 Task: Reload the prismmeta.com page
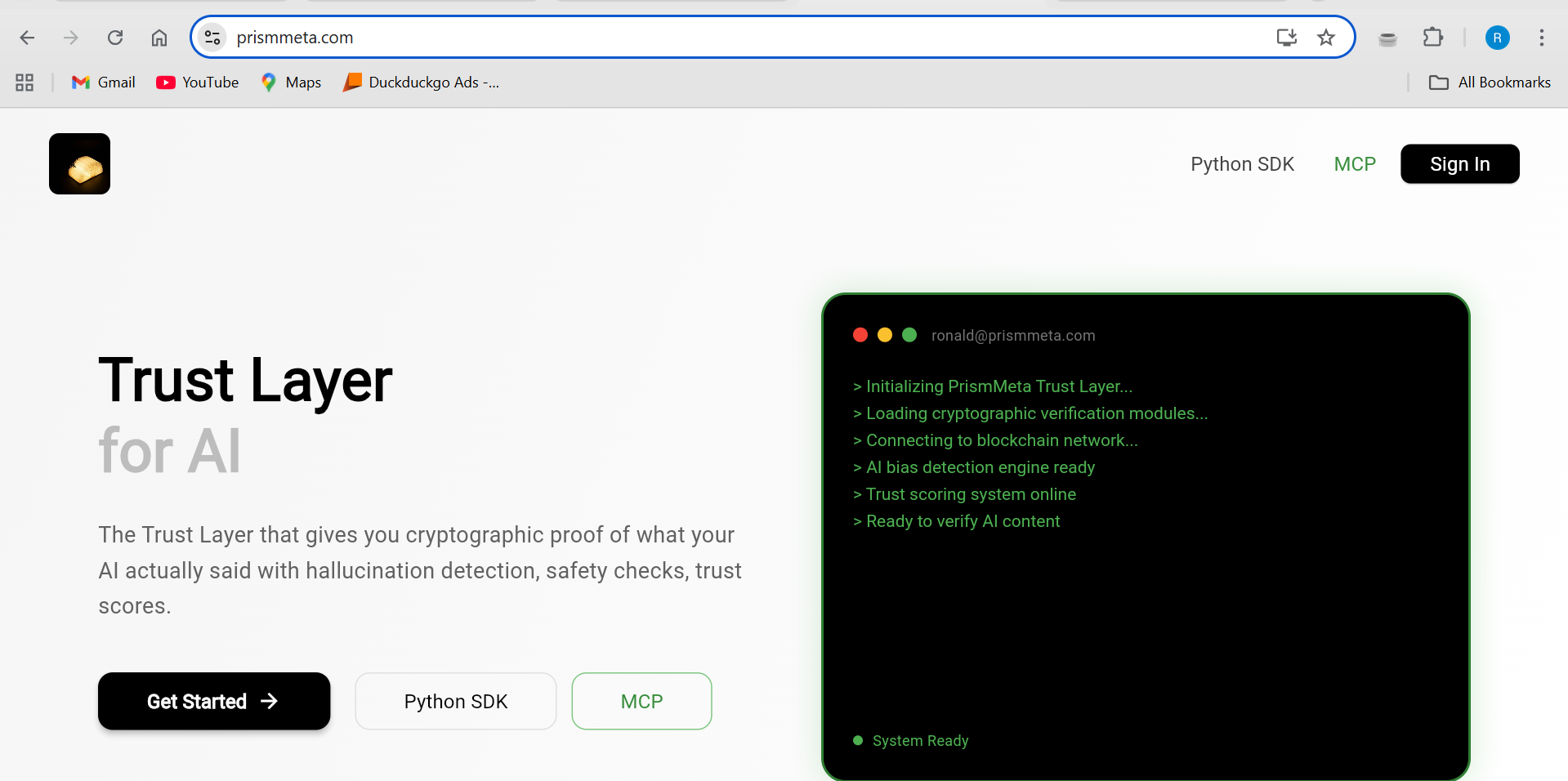coord(115,38)
